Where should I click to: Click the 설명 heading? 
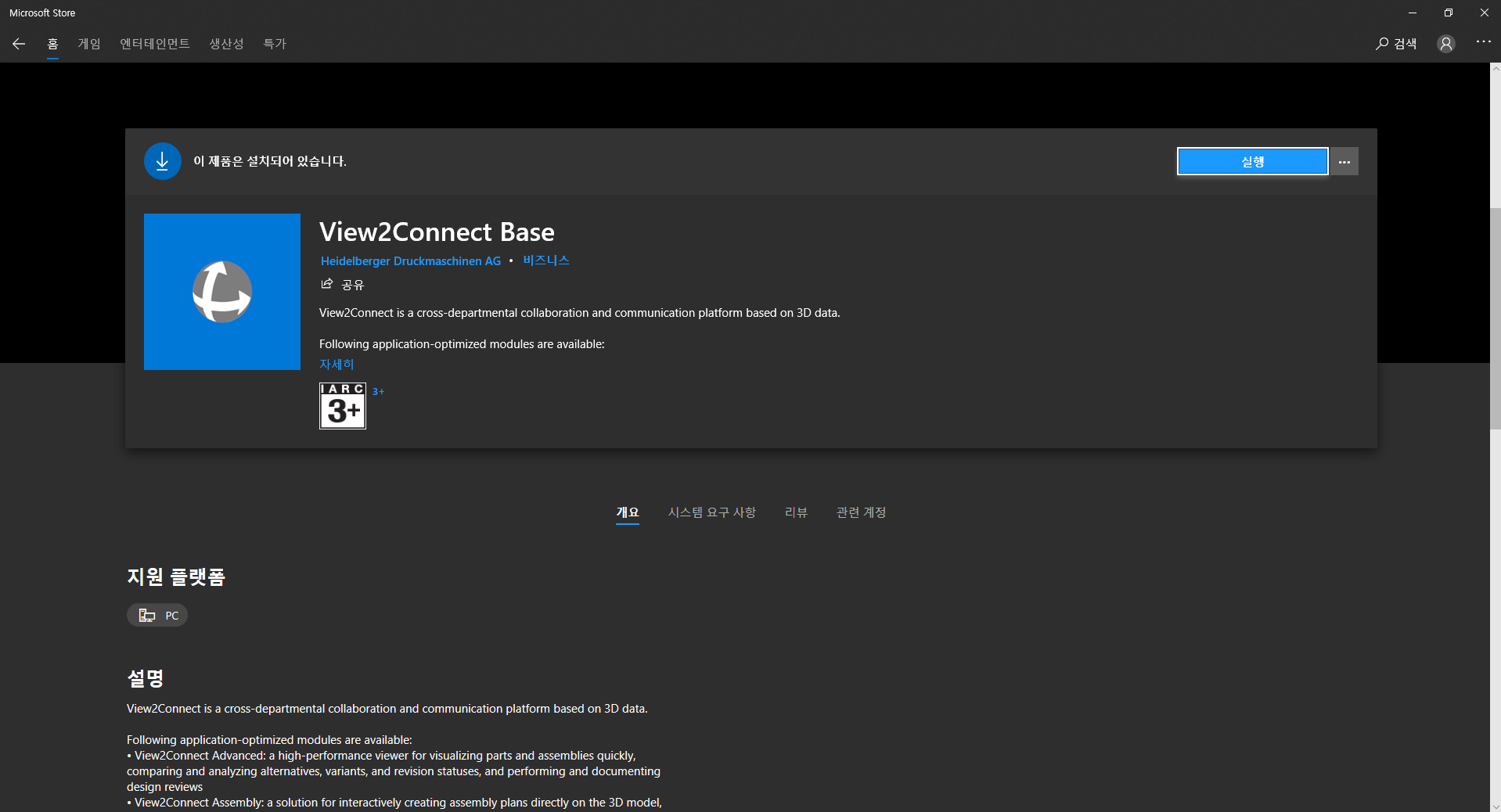[146, 678]
